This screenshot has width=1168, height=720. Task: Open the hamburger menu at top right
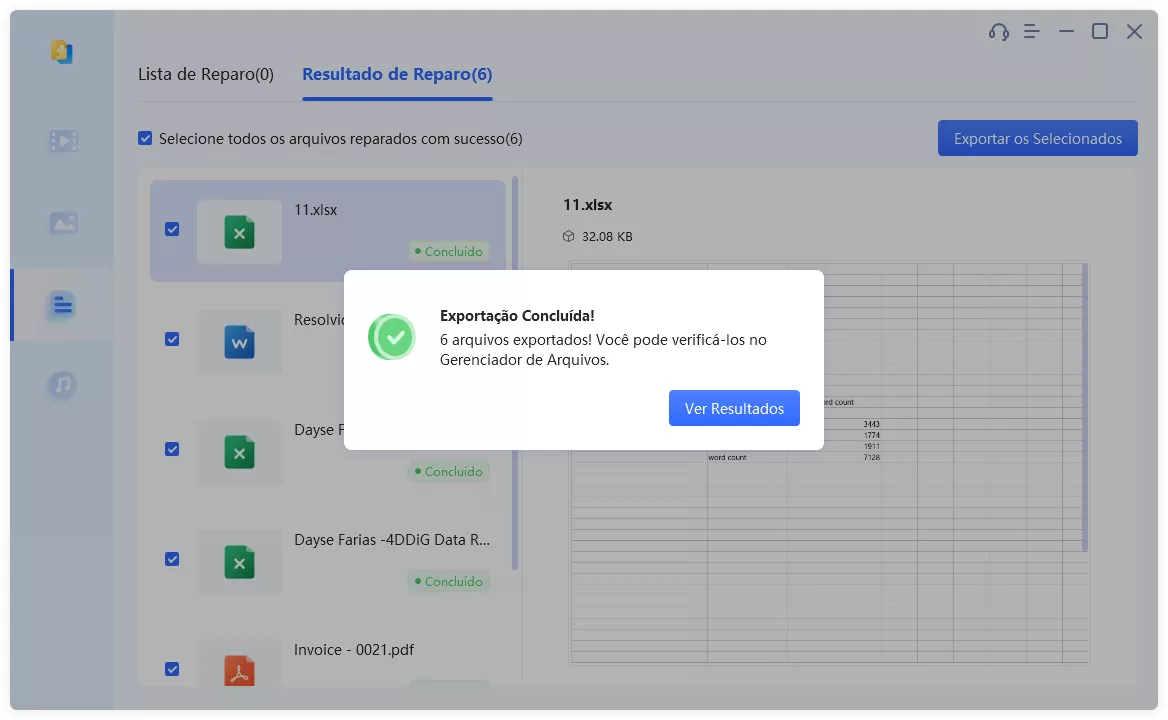tap(1031, 31)
